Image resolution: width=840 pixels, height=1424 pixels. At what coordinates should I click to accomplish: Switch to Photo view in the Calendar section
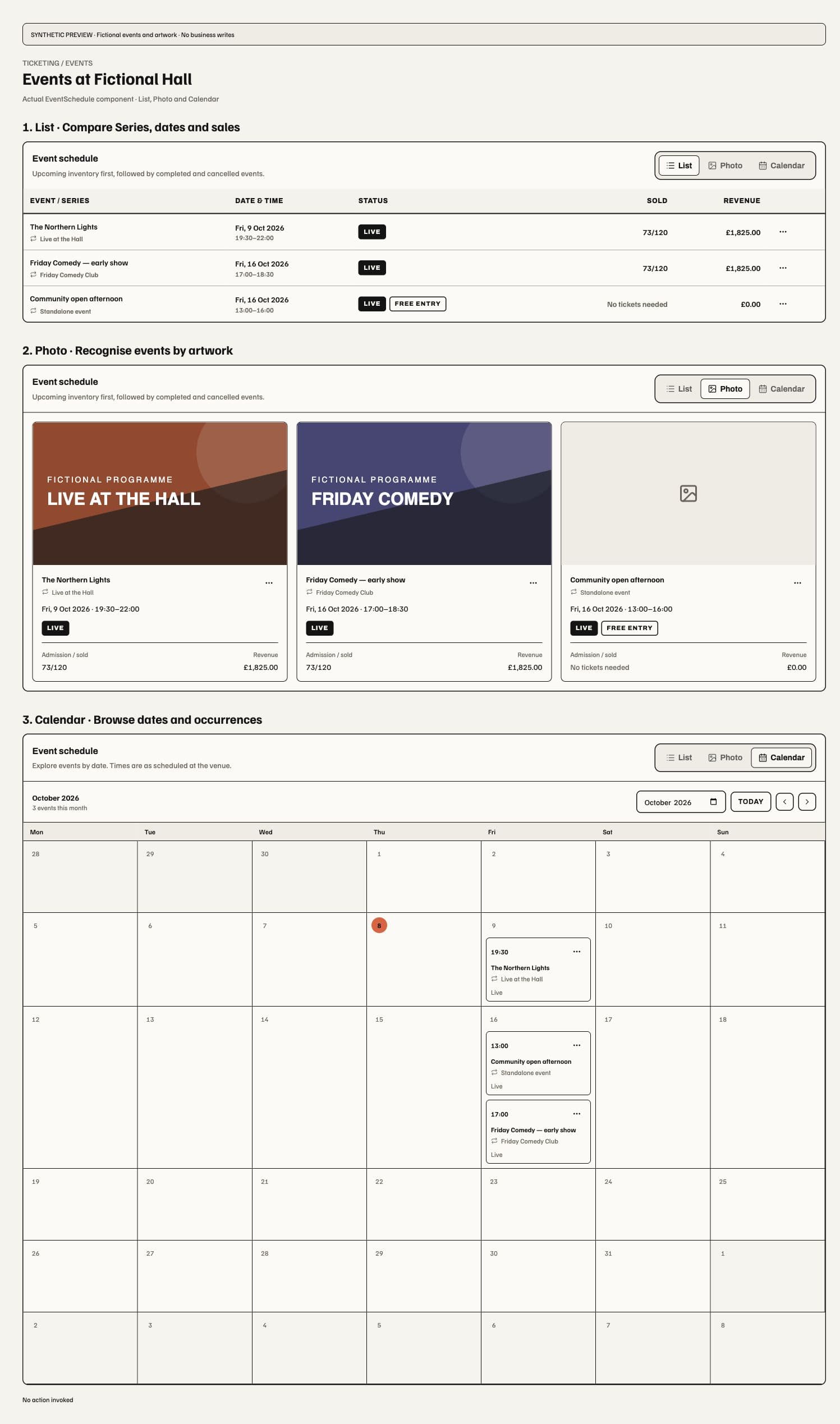click(725, 757)
